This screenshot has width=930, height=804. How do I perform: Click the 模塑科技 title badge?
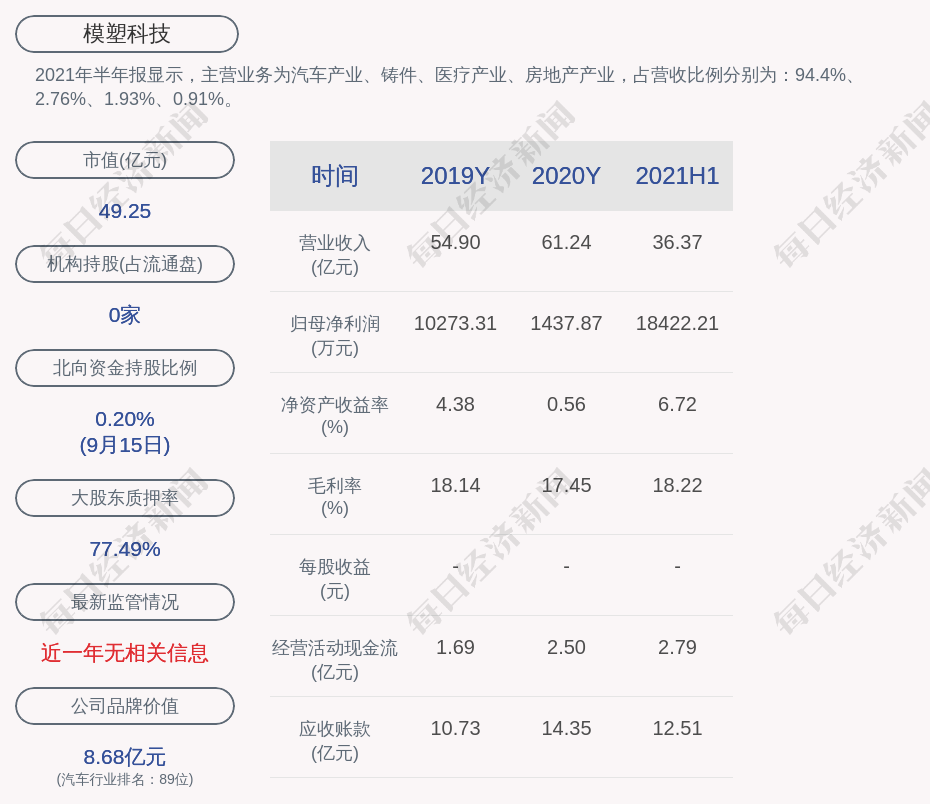tap(126, 33)
